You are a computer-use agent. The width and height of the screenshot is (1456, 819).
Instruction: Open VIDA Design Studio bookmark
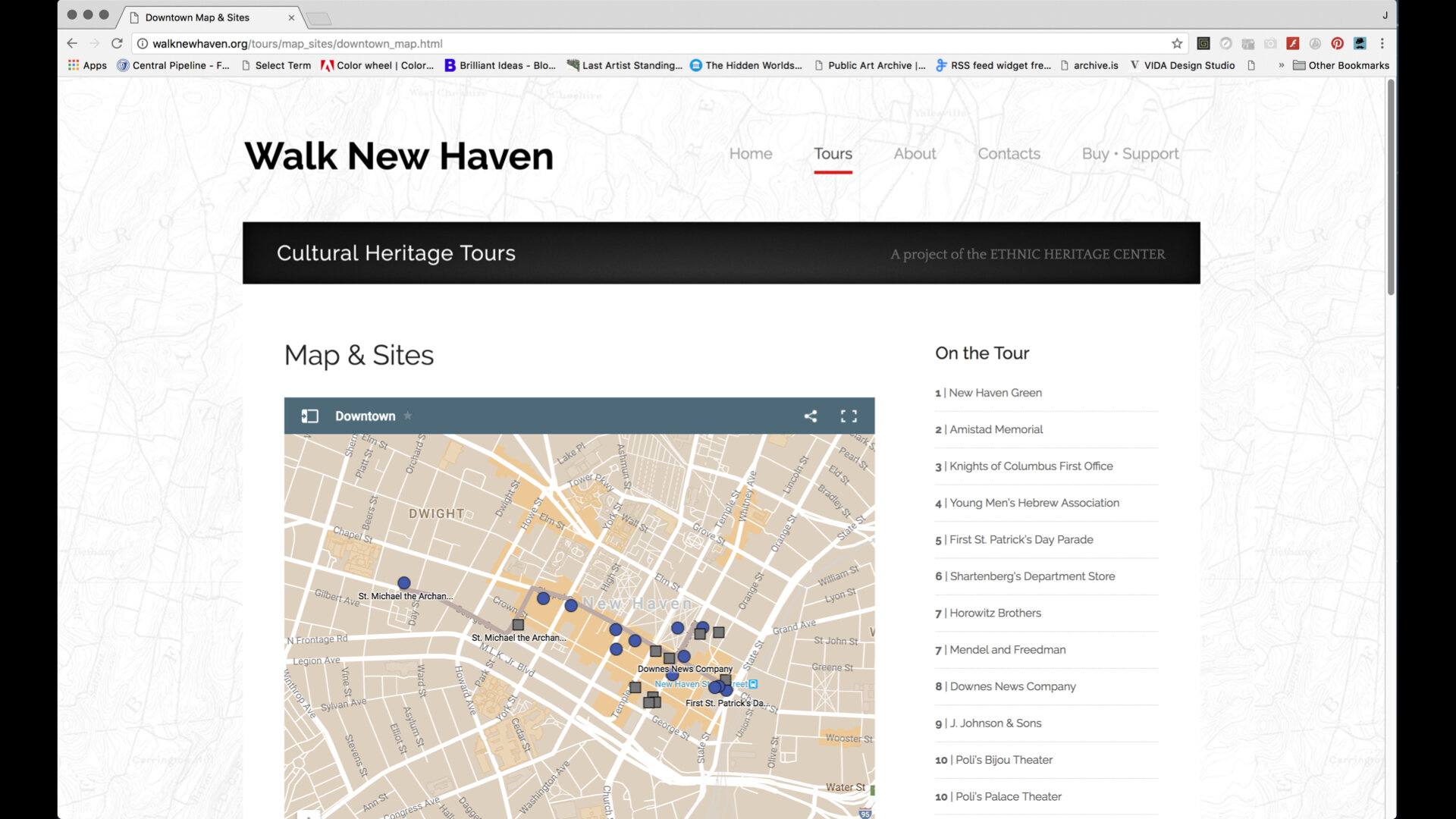pyautogui.click(x=1183, y=65)
